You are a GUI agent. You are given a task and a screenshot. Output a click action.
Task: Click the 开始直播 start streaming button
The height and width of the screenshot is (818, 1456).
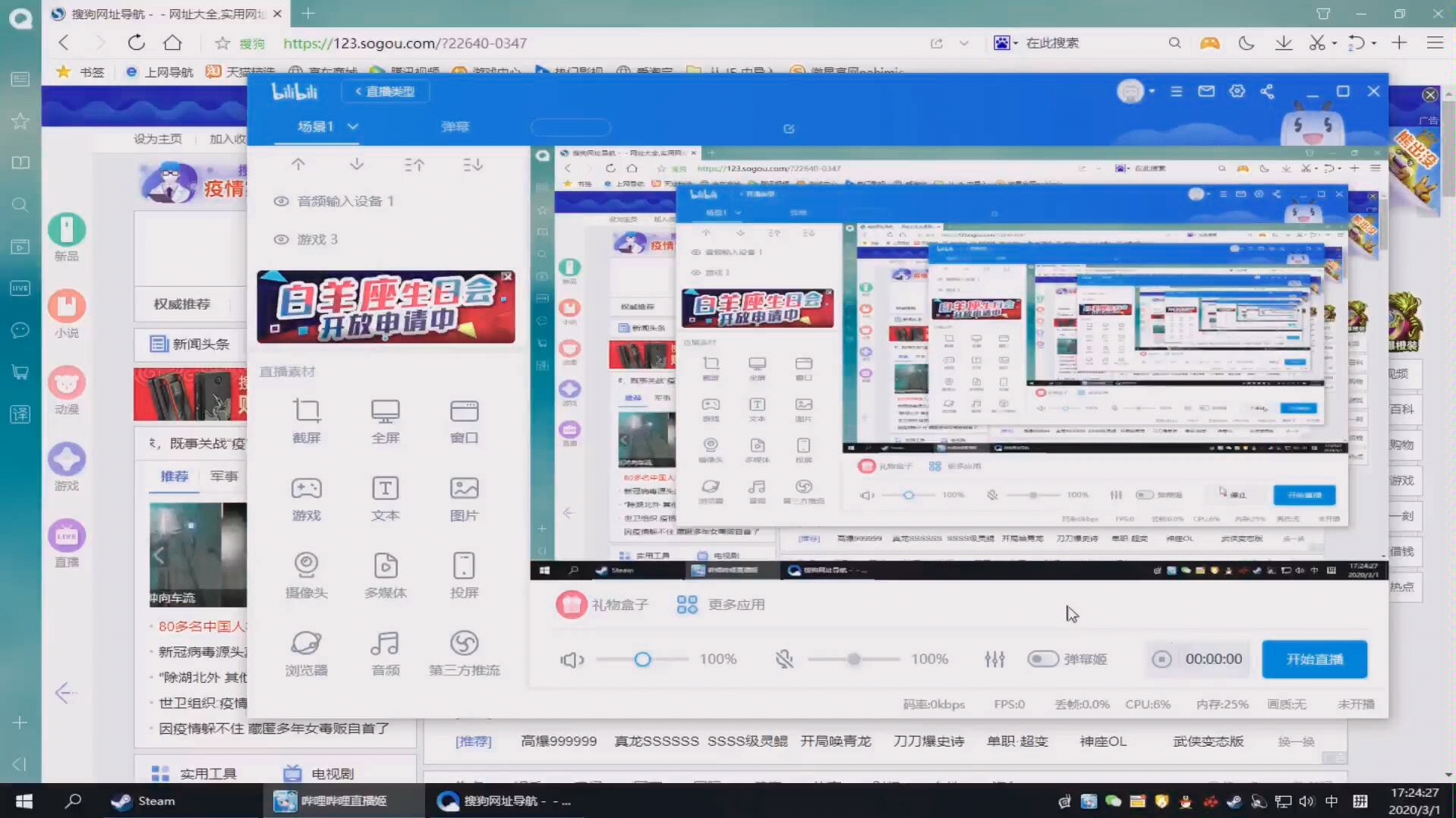pos(1313,659)
